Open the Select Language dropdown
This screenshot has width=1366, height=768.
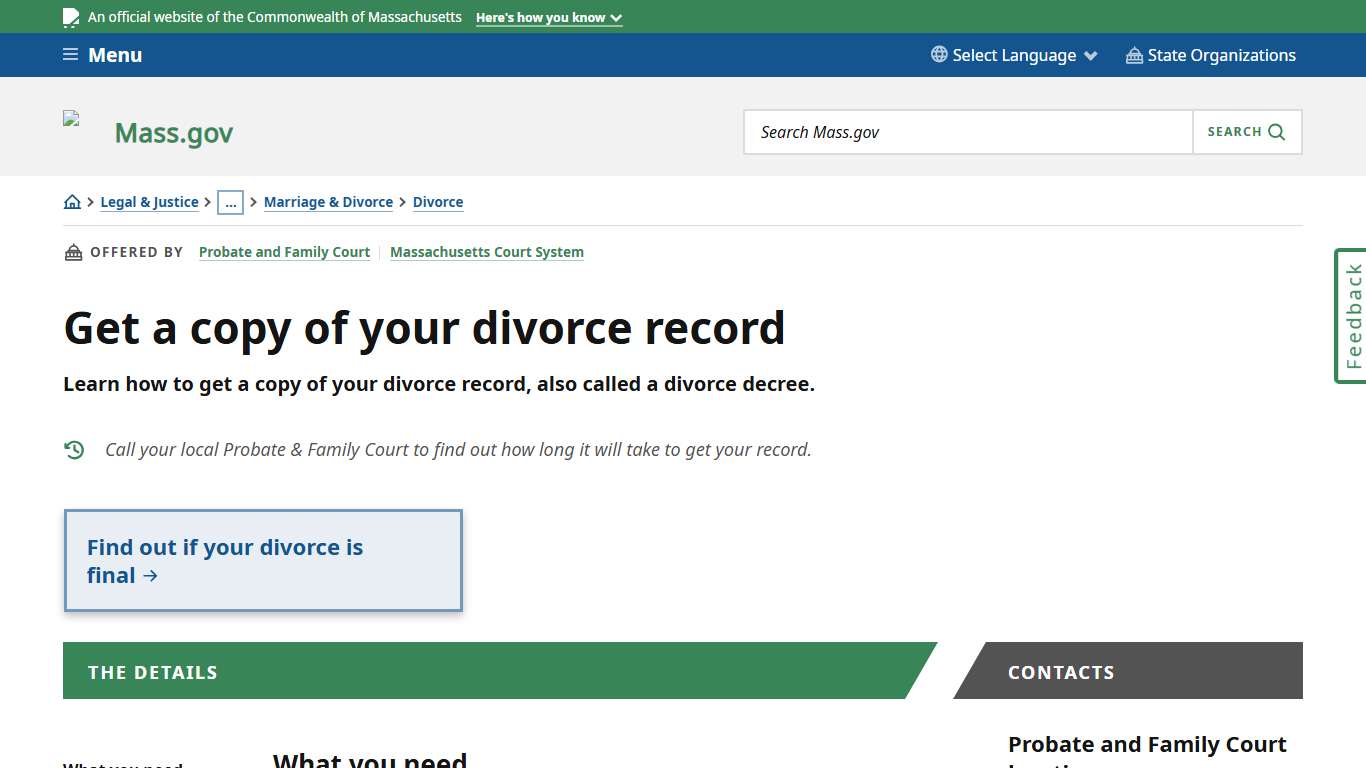pyautogui.click(x=1013, y=55)
